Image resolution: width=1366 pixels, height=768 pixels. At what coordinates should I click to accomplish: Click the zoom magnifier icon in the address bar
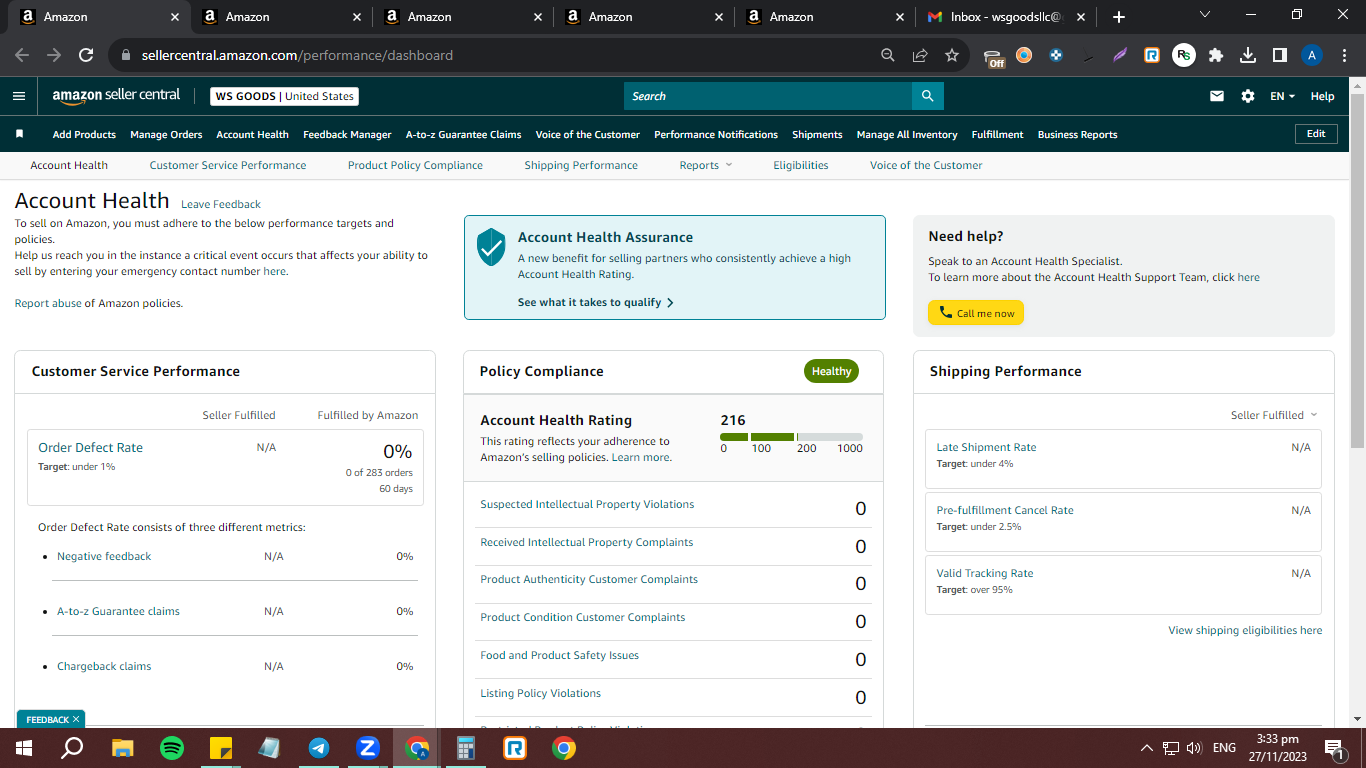pos(888,55)
